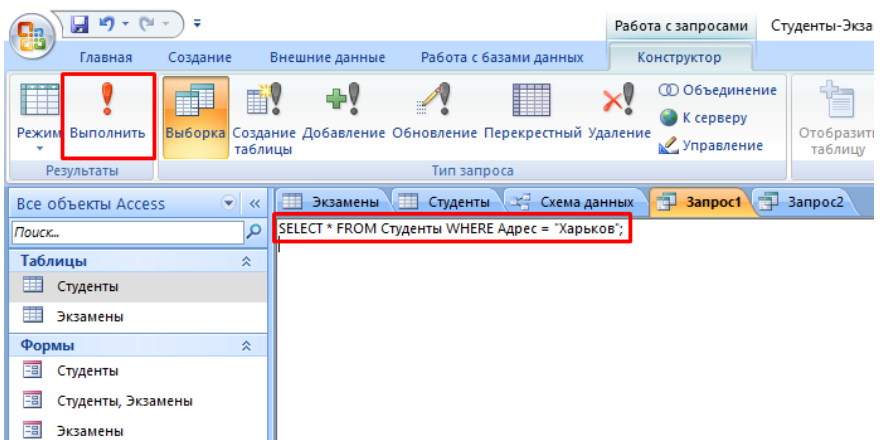Collapse the Формы group
This screenshot has height=440, width=895.
coord(246,345)
